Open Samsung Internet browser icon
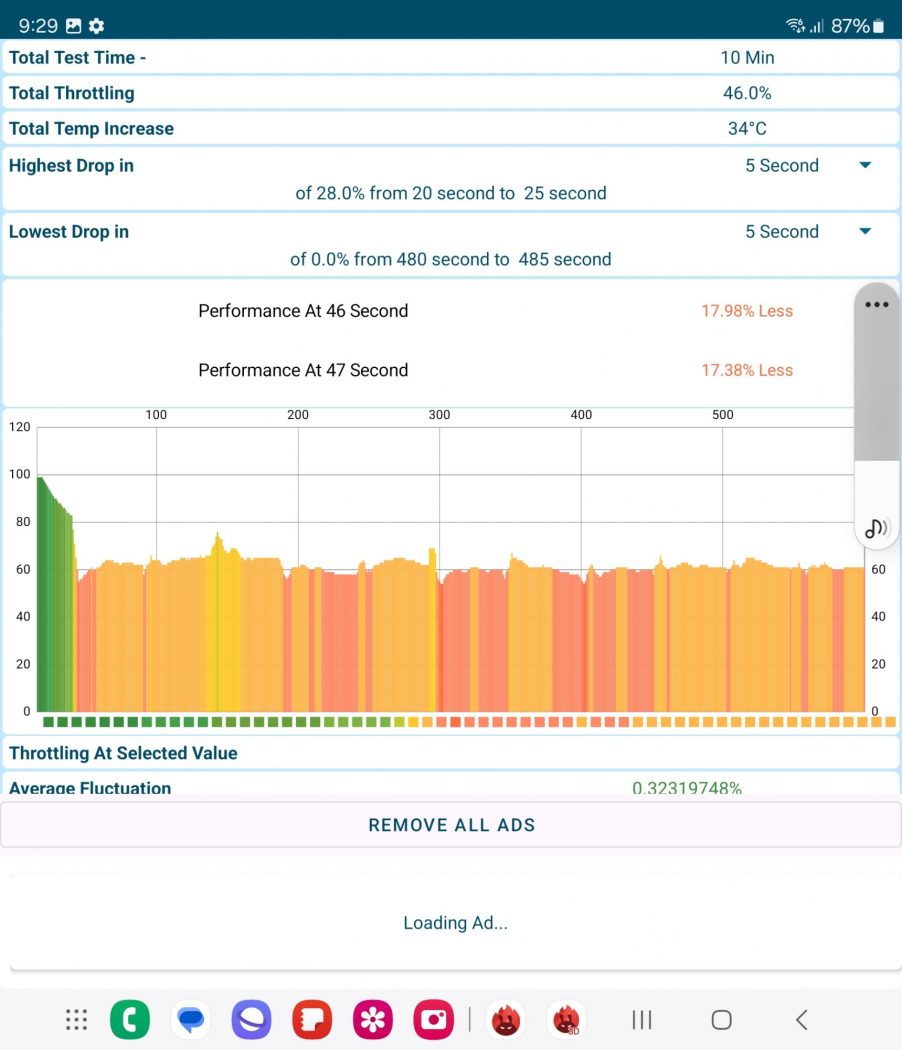Screen dimensions: 902x1050 point(251,1020)
